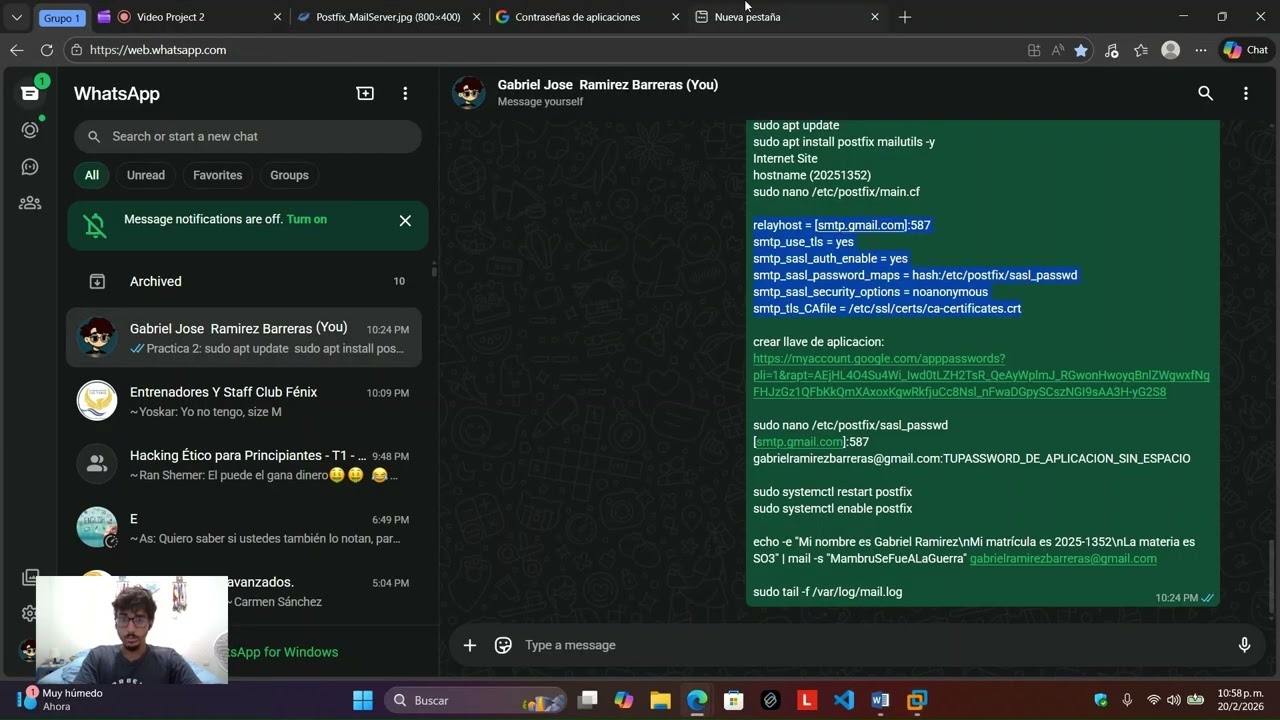Click the New chat icon
1280x720 pixels.
(365, 93)
